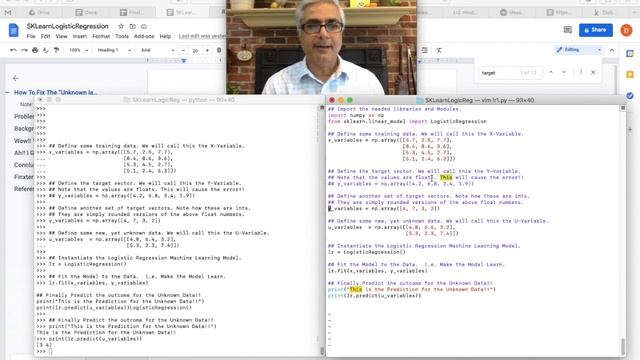
Task: Open the Edit menu
Action: [45, 36]
